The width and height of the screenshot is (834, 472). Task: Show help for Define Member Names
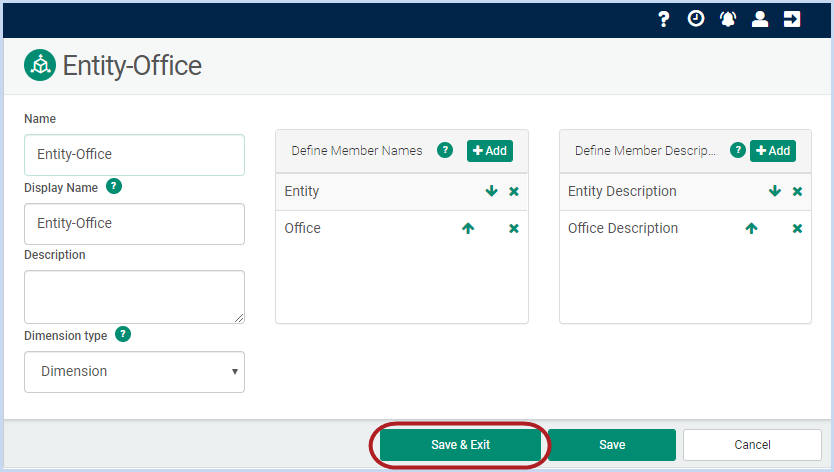point(445,150)
